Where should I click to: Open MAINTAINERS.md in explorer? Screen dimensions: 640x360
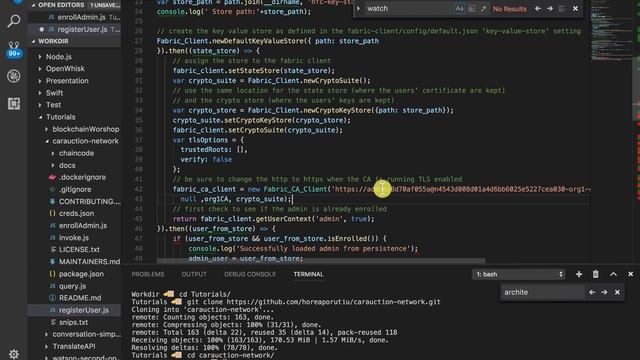pos(74,262)
